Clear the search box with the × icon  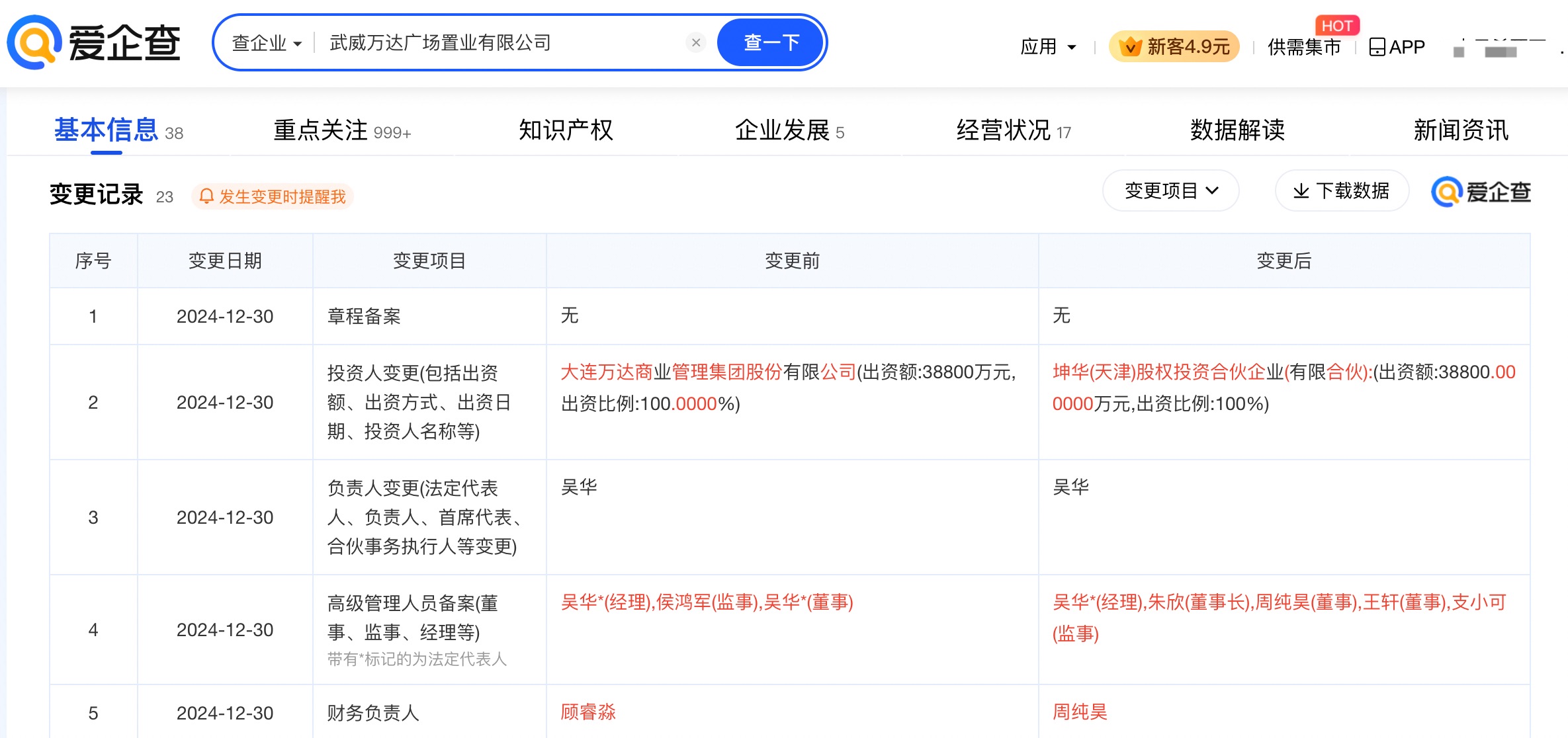(x=695, y=42)
